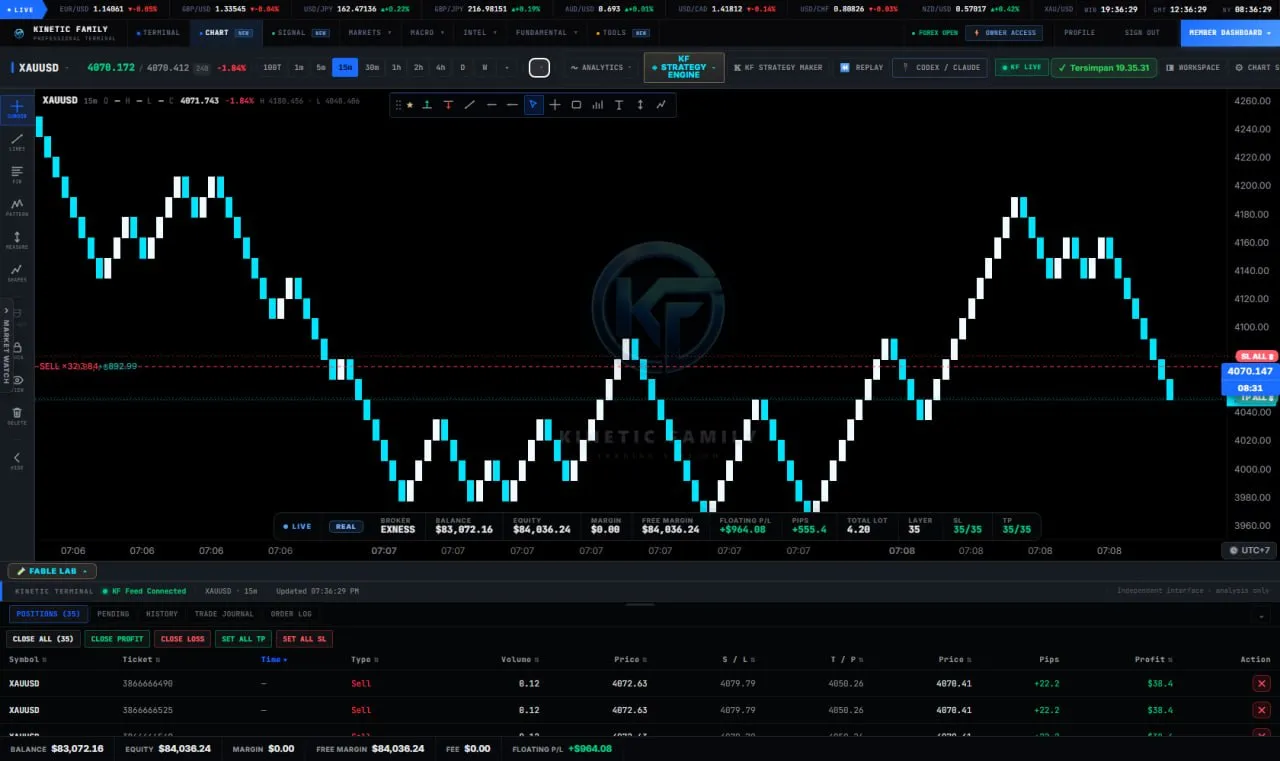
Task: Click the Close Profit button
Action: 117,639
